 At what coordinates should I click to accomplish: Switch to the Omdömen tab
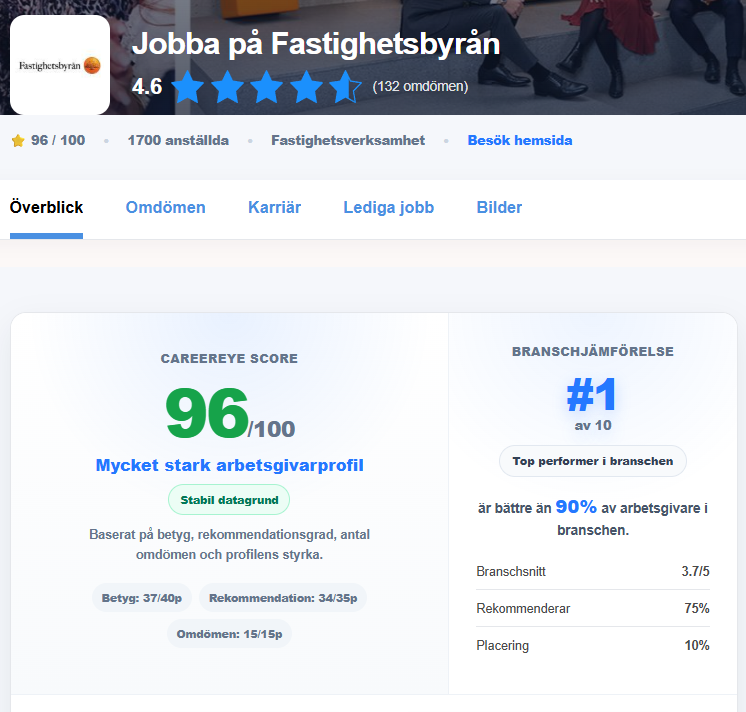coord(166,207)
